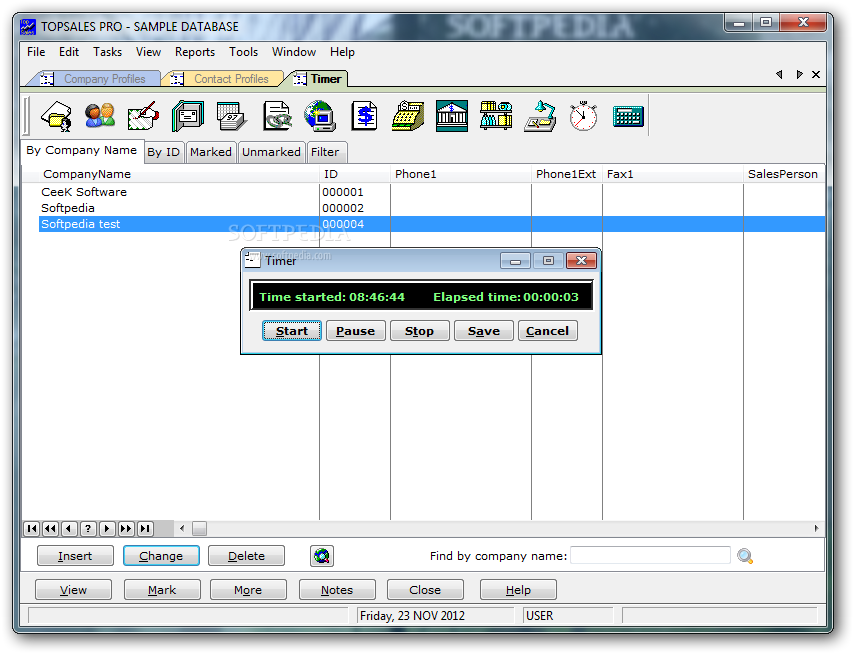Click the Help button at bottom
This screenshot has height=654, width=854.
pyautogui.click(x=518, y=590)
